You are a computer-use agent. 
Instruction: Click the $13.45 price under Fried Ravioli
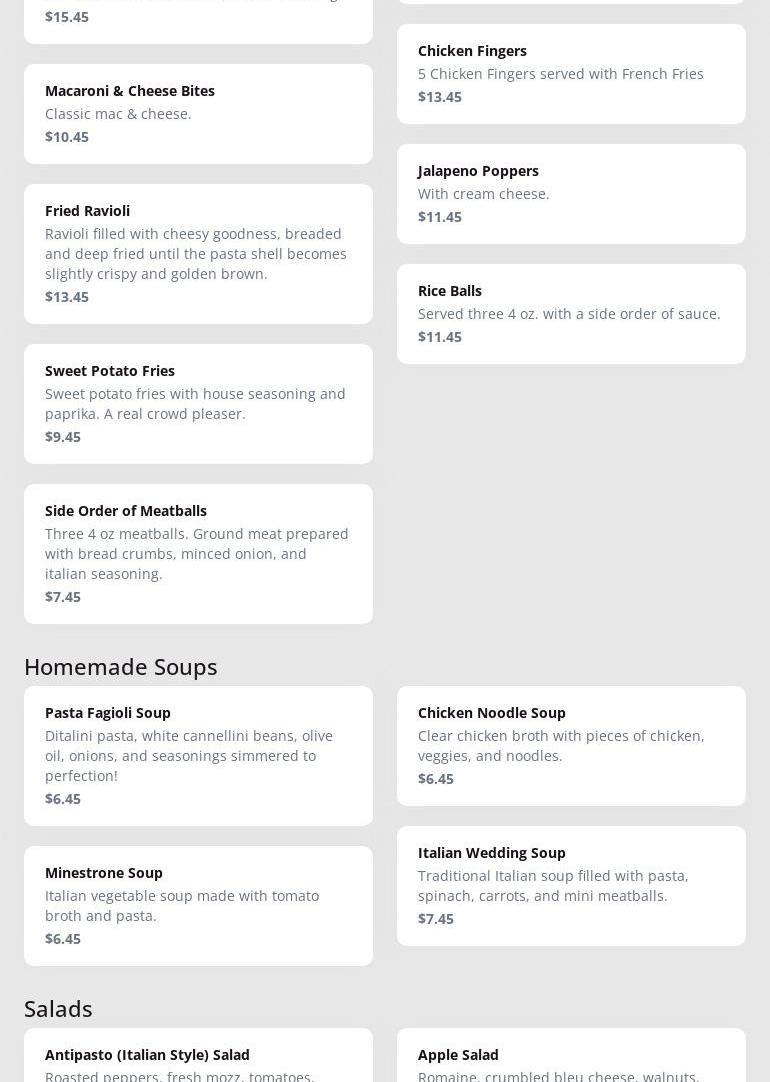[x=67, y=297]
